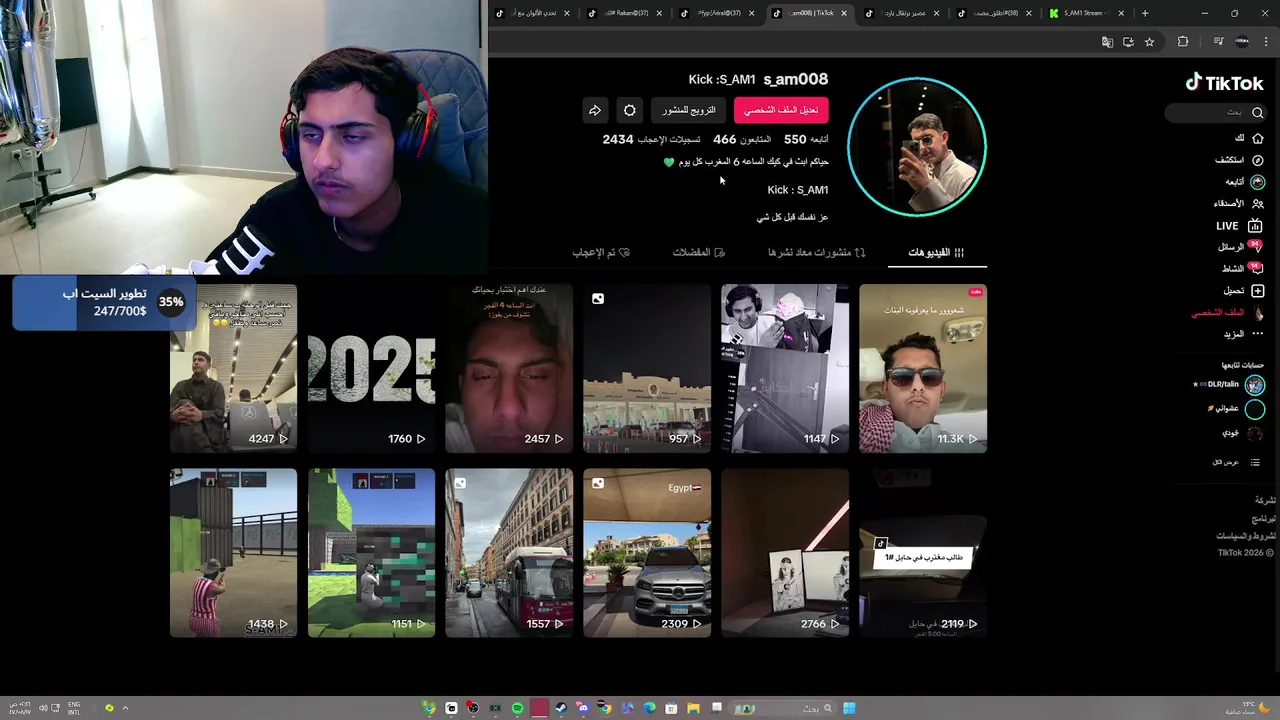Open the pinned video with 11.3K views
Screen dimensions: 1280x720
(923, 368)
